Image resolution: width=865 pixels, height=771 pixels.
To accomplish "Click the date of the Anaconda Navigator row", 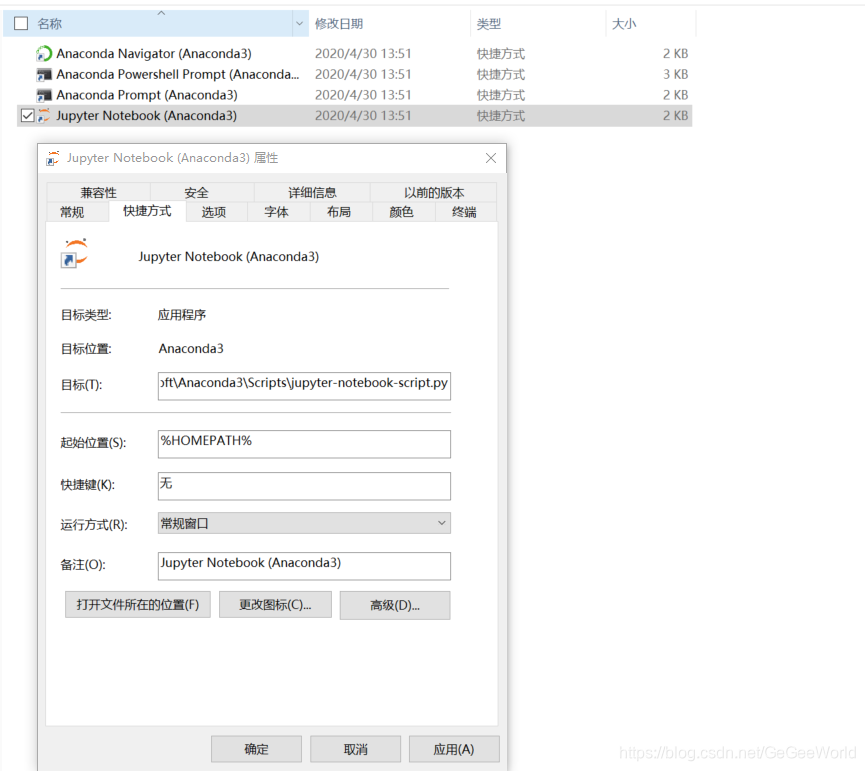I will (363, 53).
